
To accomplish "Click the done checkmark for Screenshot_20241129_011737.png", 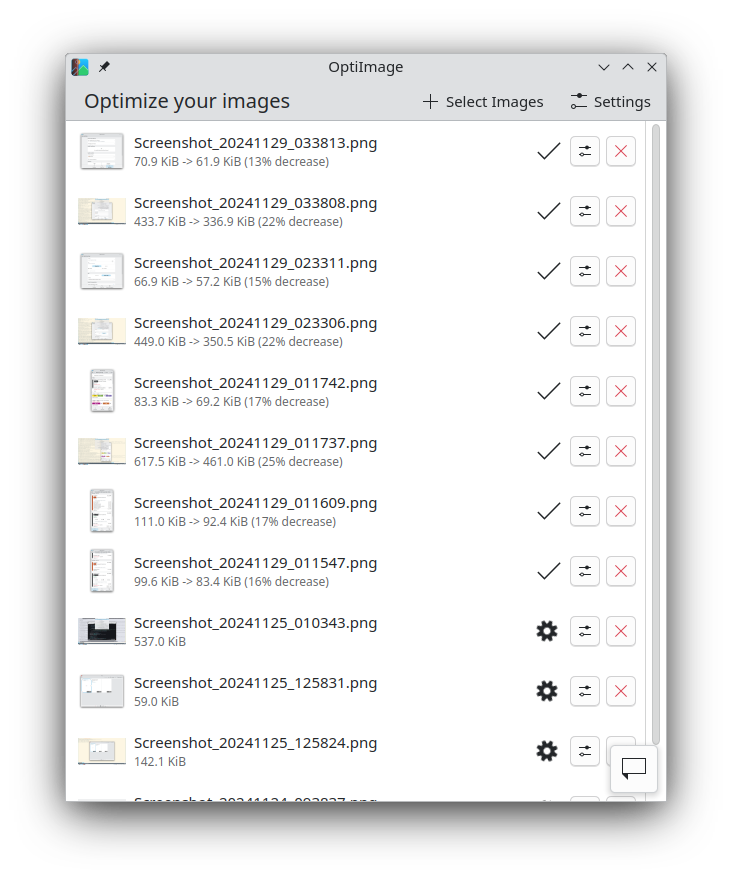I will 548,451.
